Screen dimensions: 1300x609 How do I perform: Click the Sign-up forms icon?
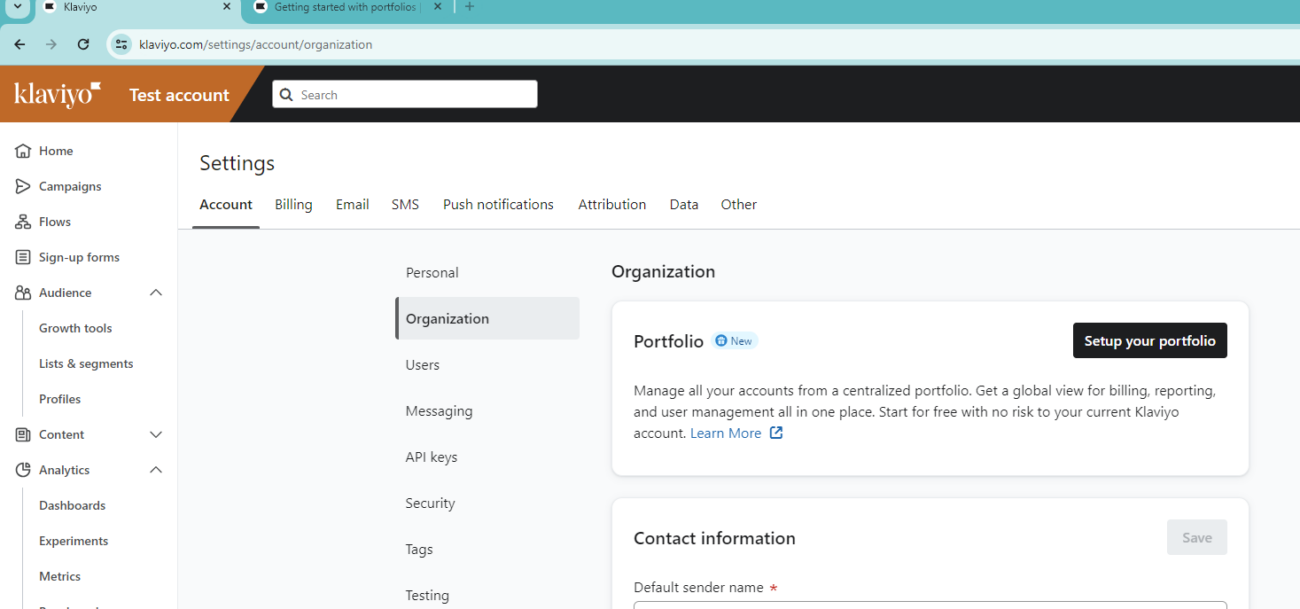22,257
